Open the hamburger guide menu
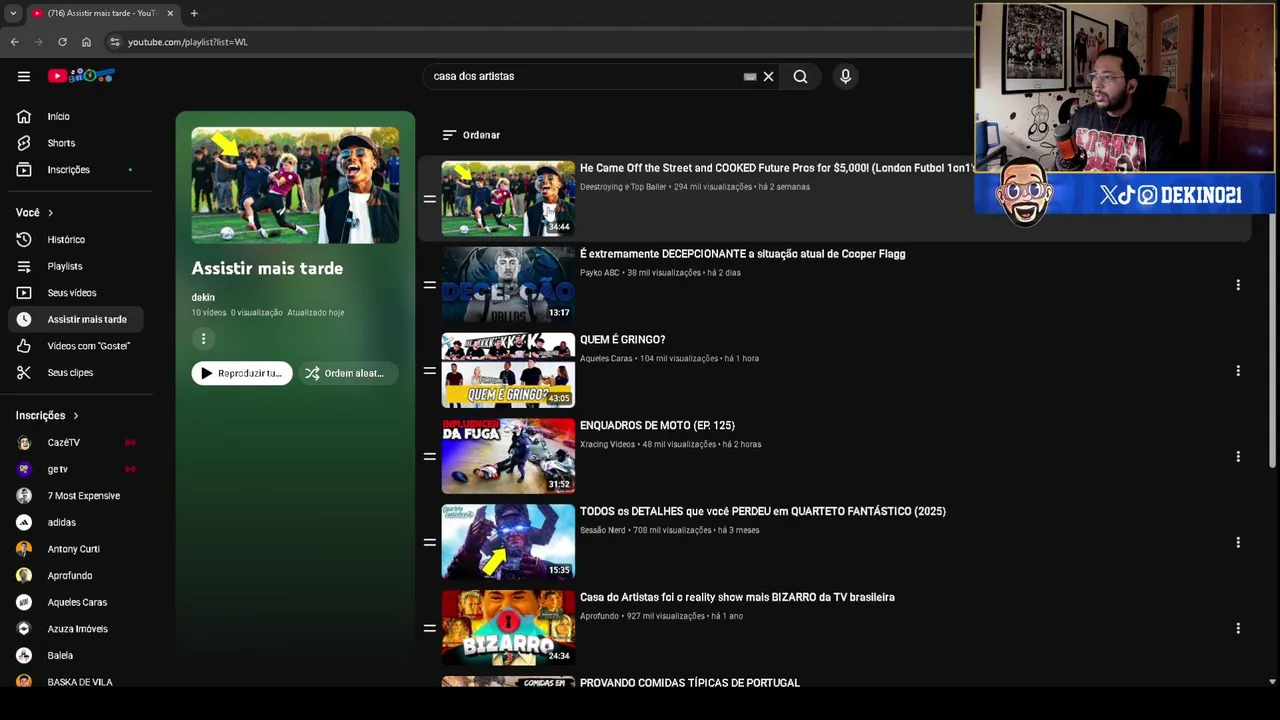Viewport: 1280px width, 720px height. pos(23,76)
